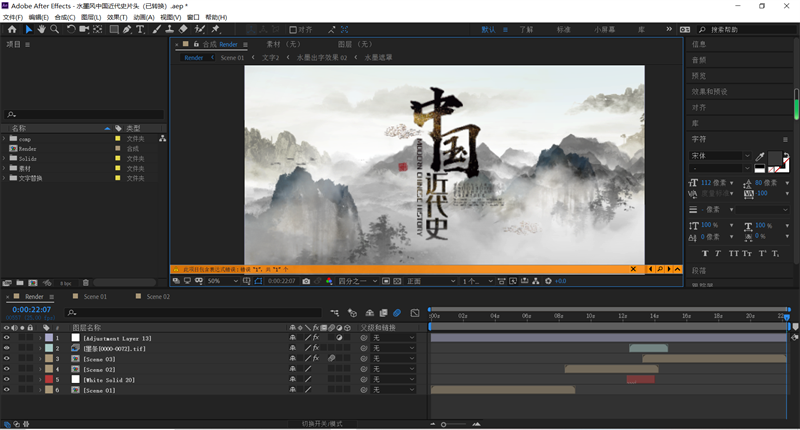The image size is (800, 430).
Task: Select the Eraser tool
Action: [183, 29]
